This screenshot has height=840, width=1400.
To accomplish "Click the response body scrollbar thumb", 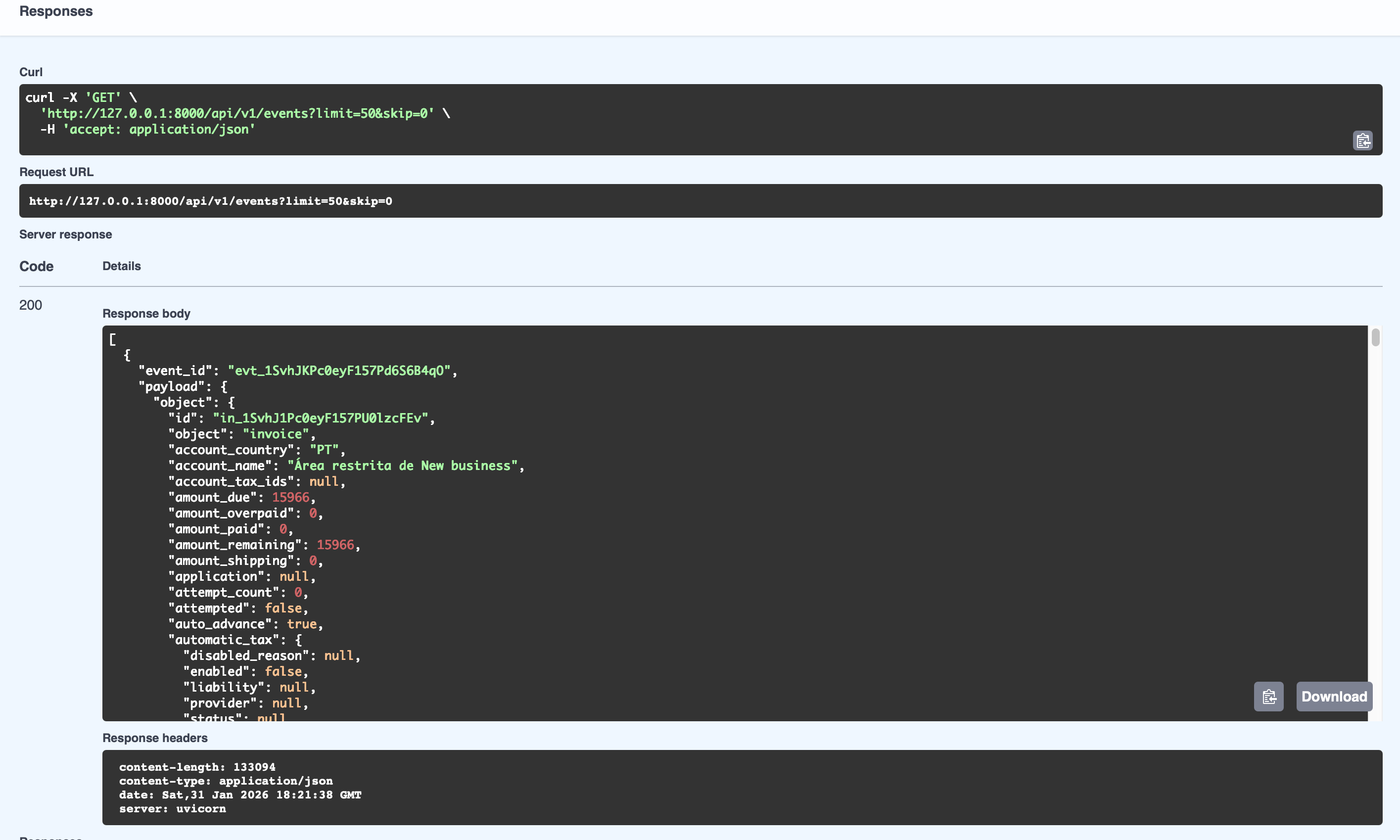I will click(x=1375, y=337).
